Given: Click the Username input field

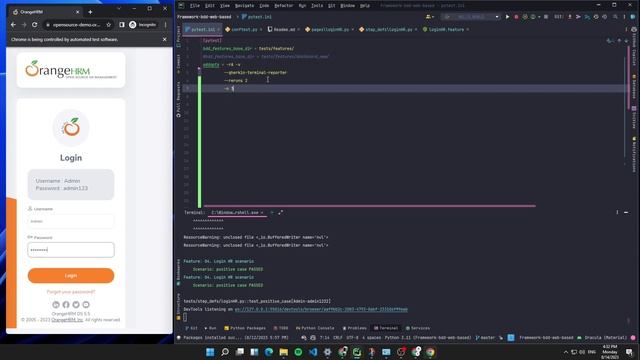Looking at the screenshot, I should tap(71, 221).
